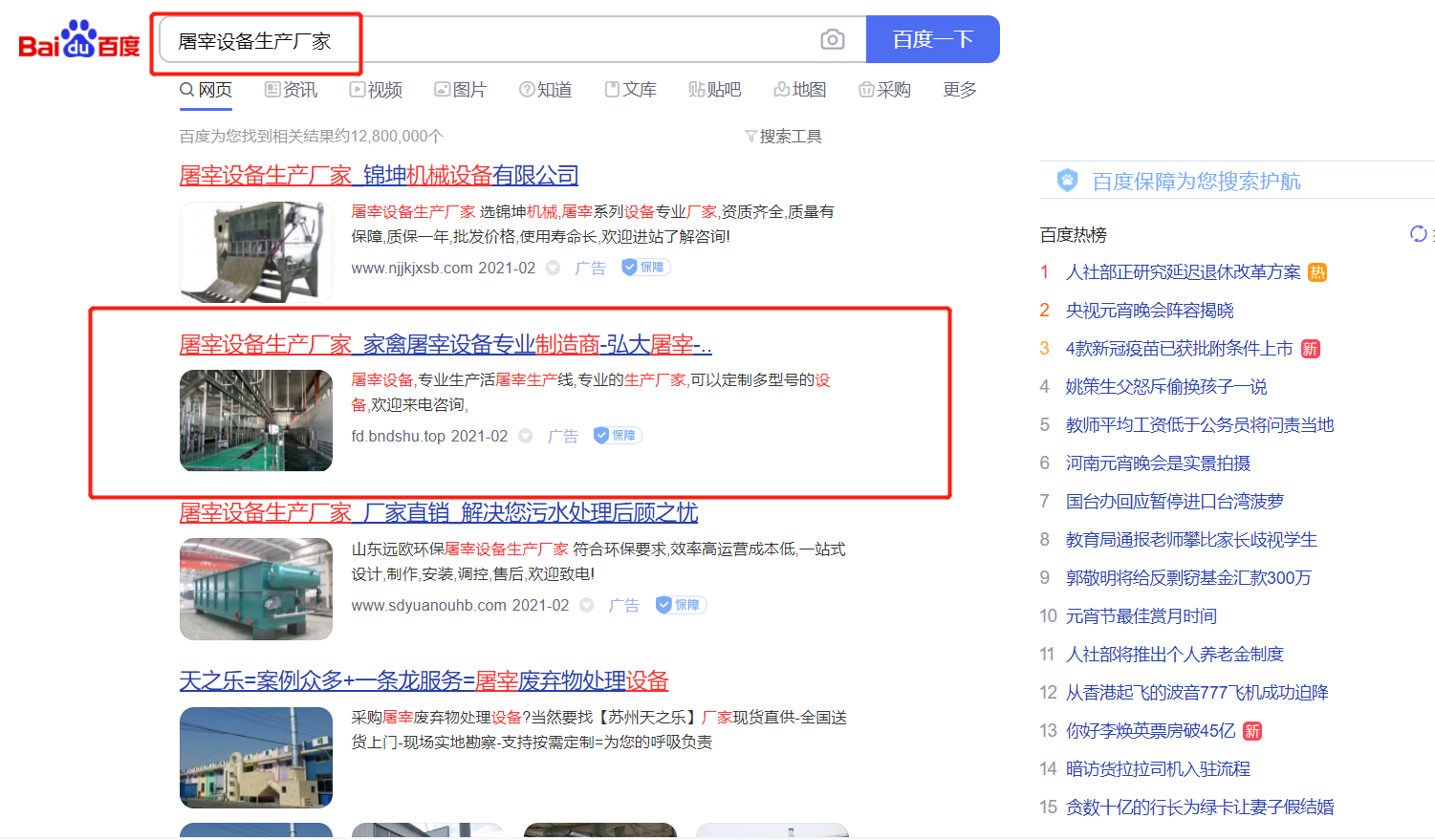Open 暗访货拉拉司机入驻流程 topic
This screenshot has height=840, width=1435.
1158,769
